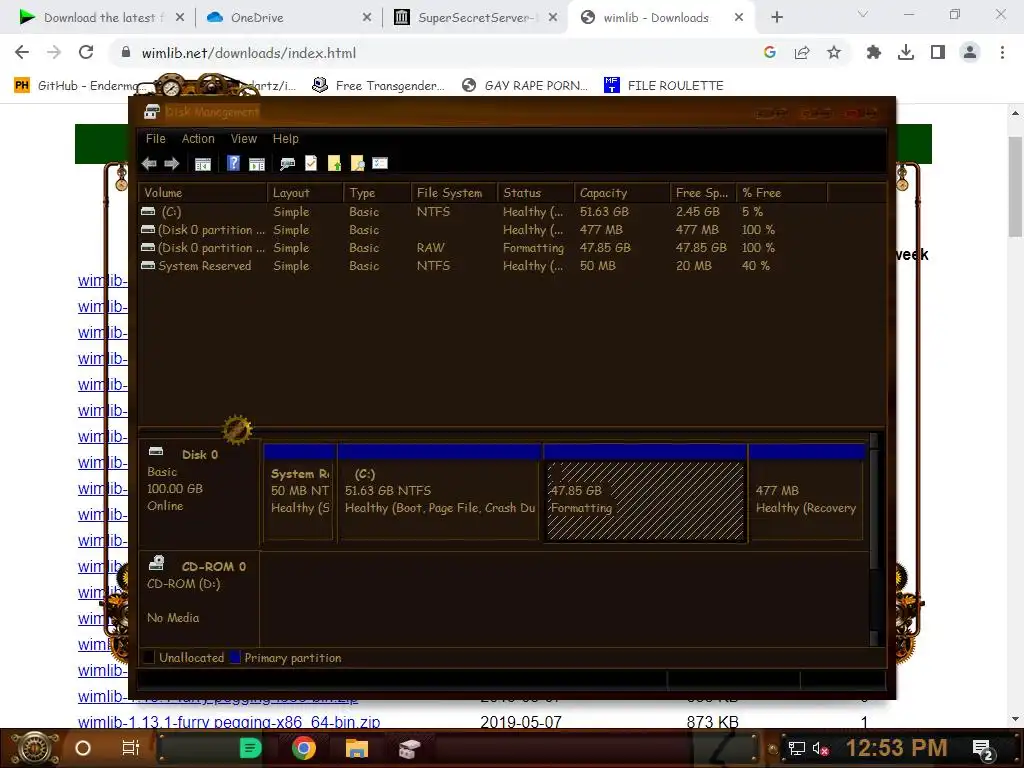Toggle Chrome side panel icon

click(938, 52)
